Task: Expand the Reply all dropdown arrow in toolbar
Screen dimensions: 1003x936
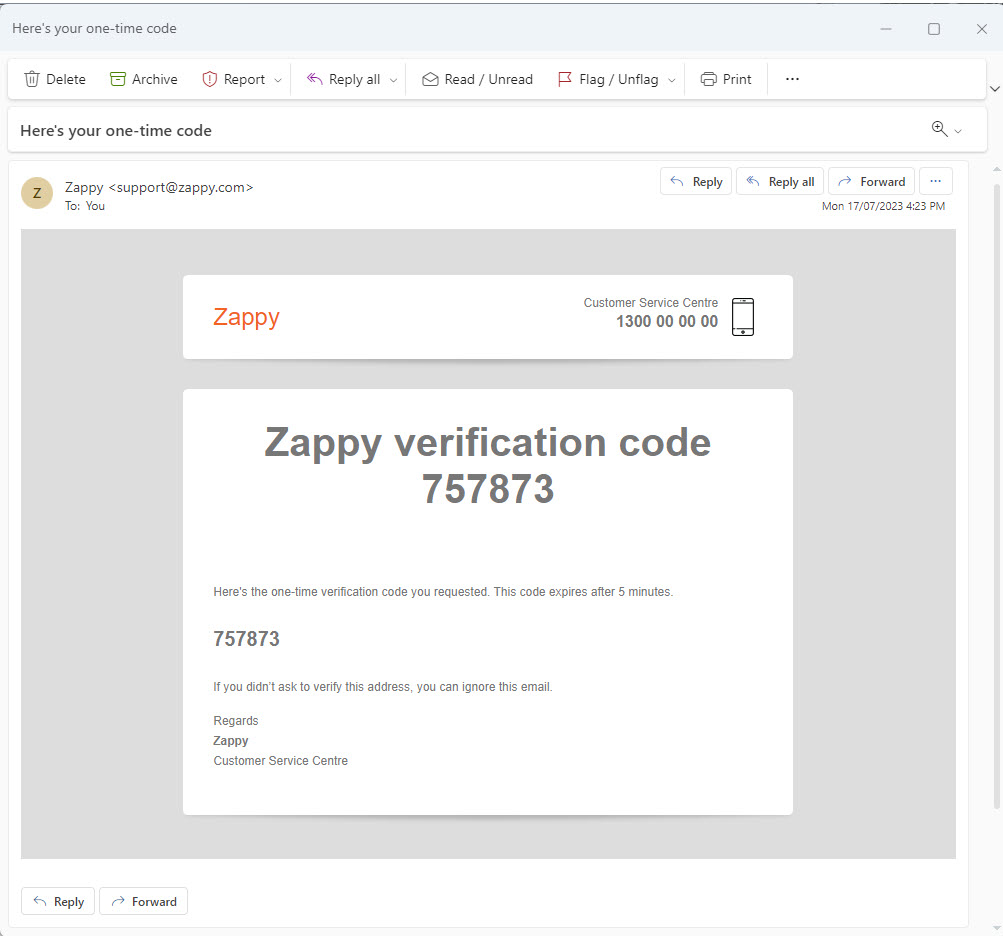Action: tap(393, 80)
